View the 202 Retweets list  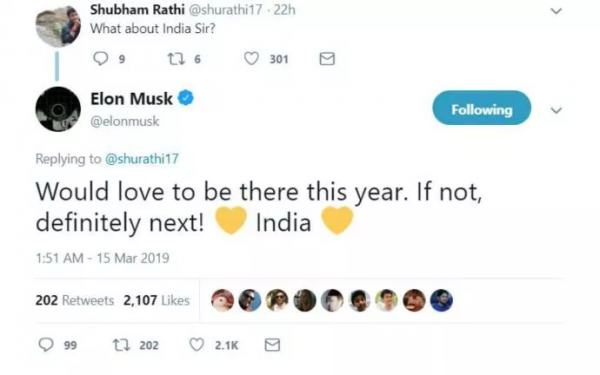[x=75, y=300]
